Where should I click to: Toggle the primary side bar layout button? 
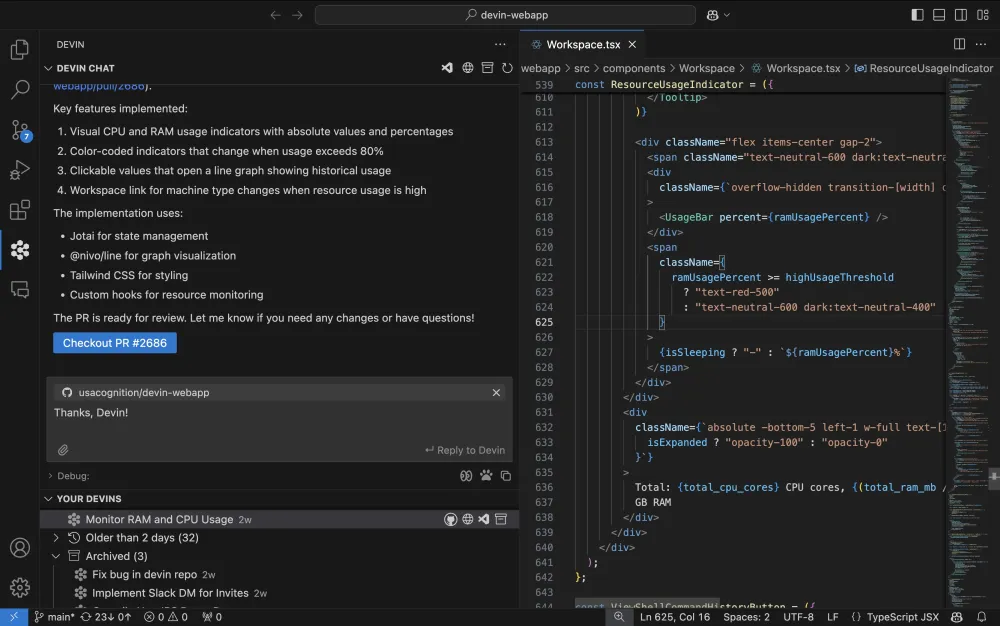tap(918, 15)
